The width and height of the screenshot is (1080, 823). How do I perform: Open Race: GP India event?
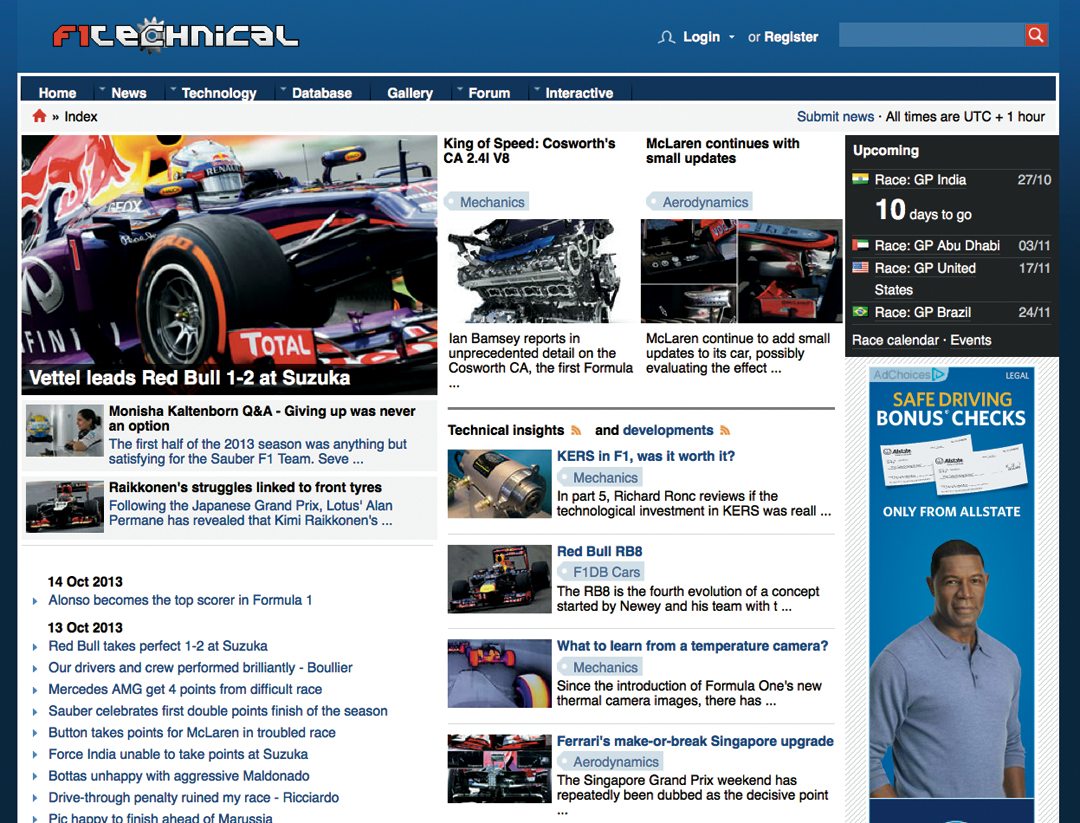click(x=920, y=180)
